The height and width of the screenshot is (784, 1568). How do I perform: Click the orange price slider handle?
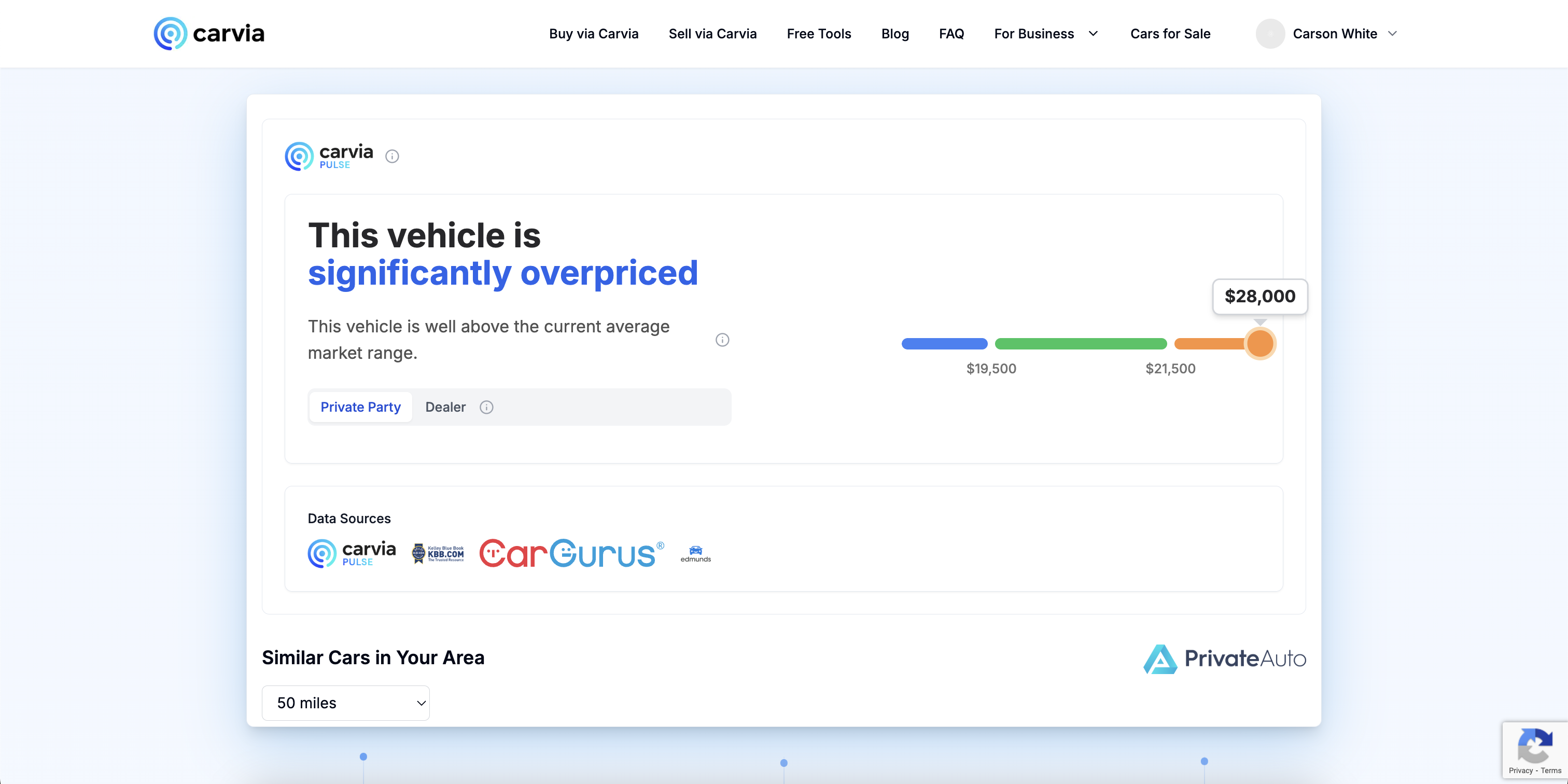(1259, 344)
